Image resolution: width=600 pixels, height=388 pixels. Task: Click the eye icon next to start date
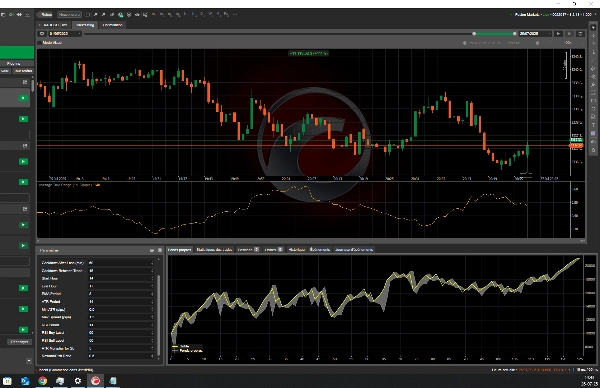(42, 34)
